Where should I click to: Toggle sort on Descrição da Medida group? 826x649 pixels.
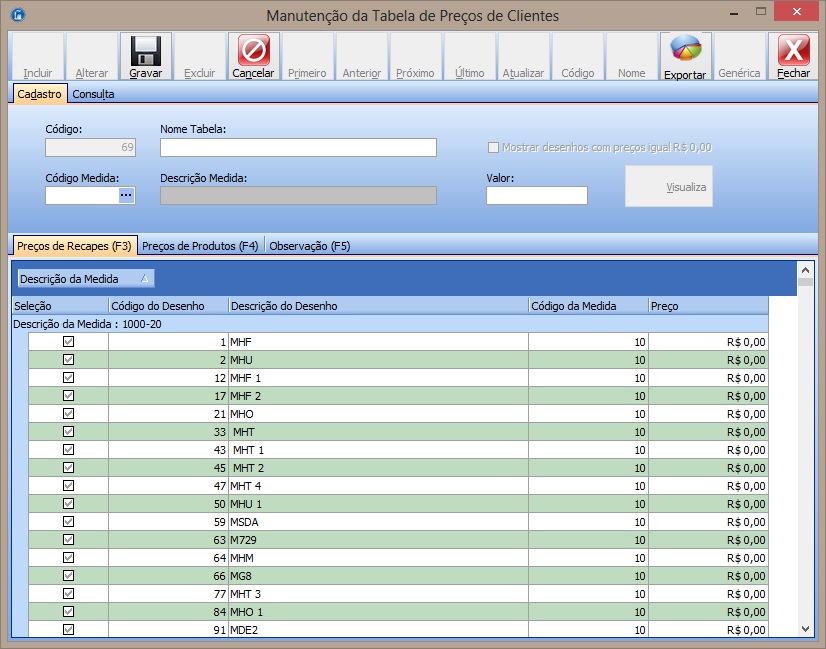click(x=86, y=279)
